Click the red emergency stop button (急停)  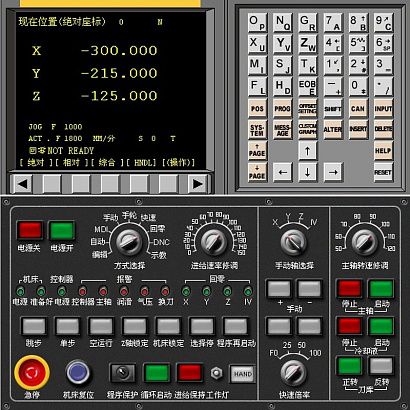32,372
